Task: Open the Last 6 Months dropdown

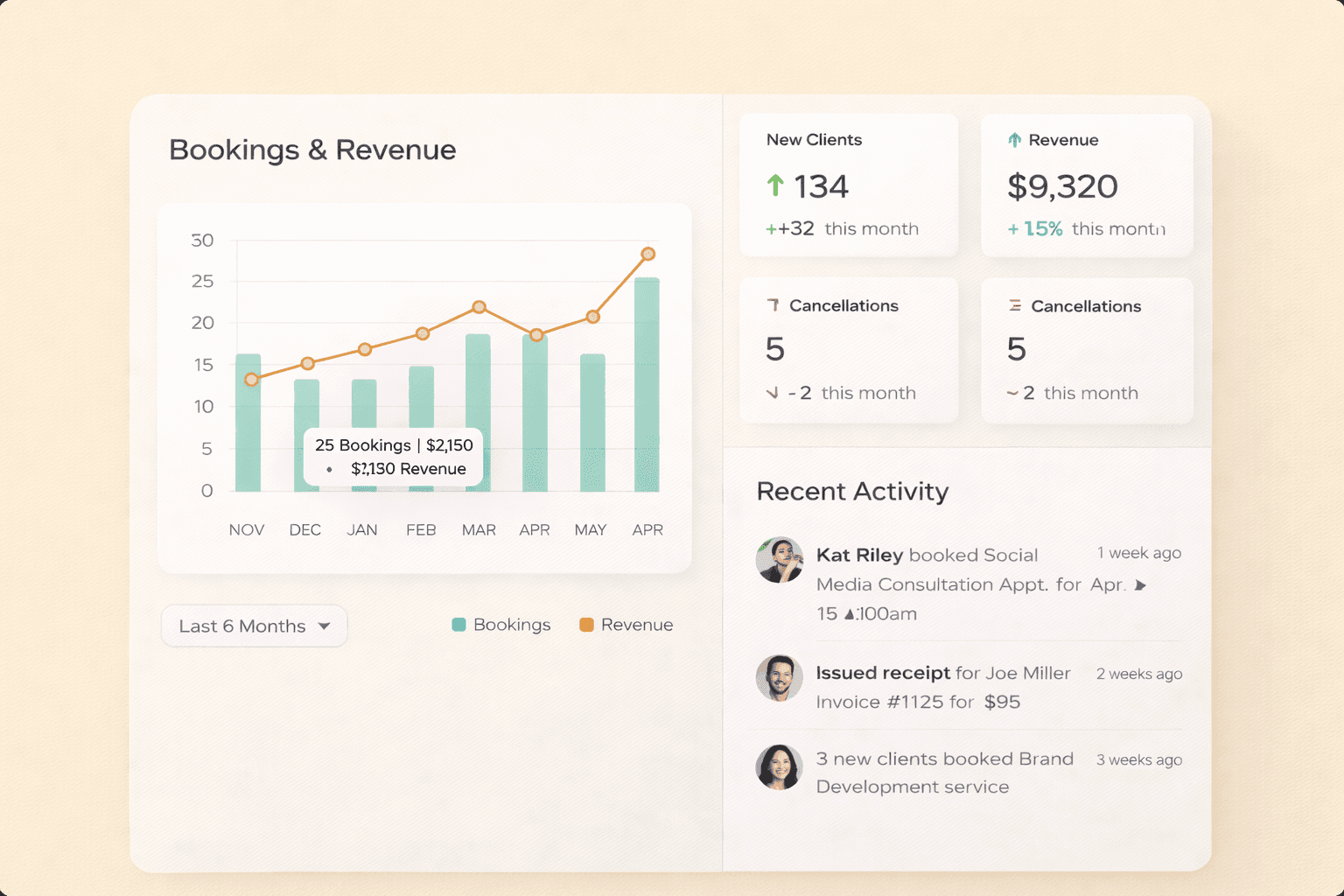Action: click(x=254, y=626)
